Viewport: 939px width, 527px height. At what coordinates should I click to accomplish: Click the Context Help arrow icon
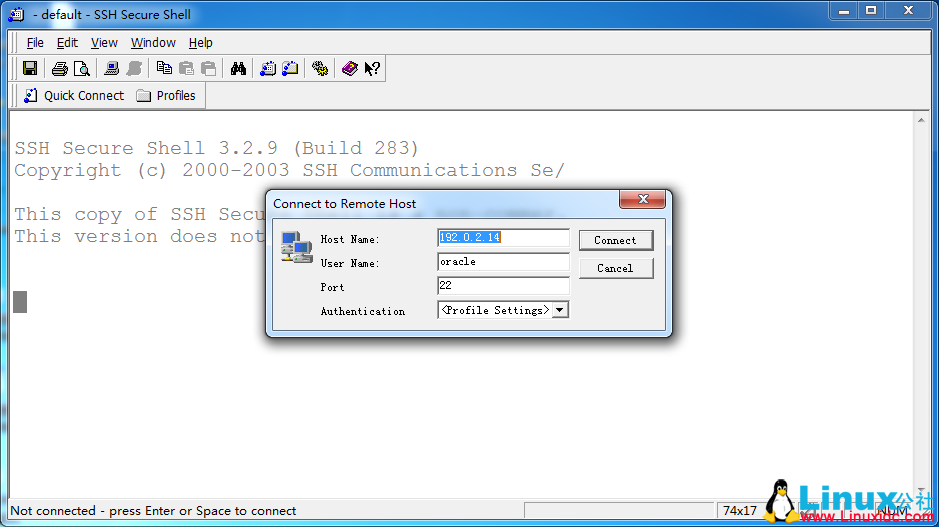click(x=372, y=68)
